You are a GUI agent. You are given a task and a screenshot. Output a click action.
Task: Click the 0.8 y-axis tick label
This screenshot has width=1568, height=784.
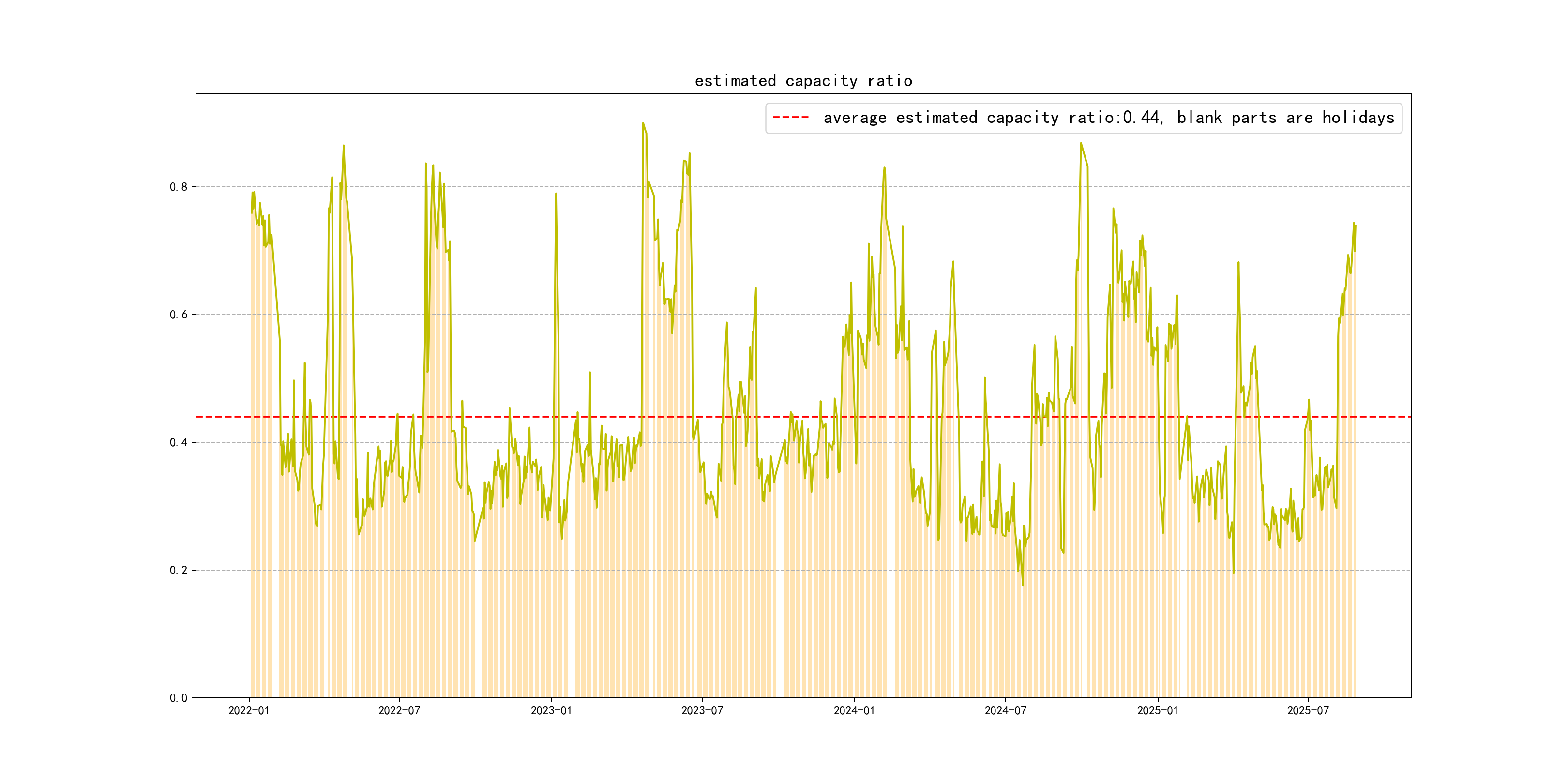click(x=179, y=187)
